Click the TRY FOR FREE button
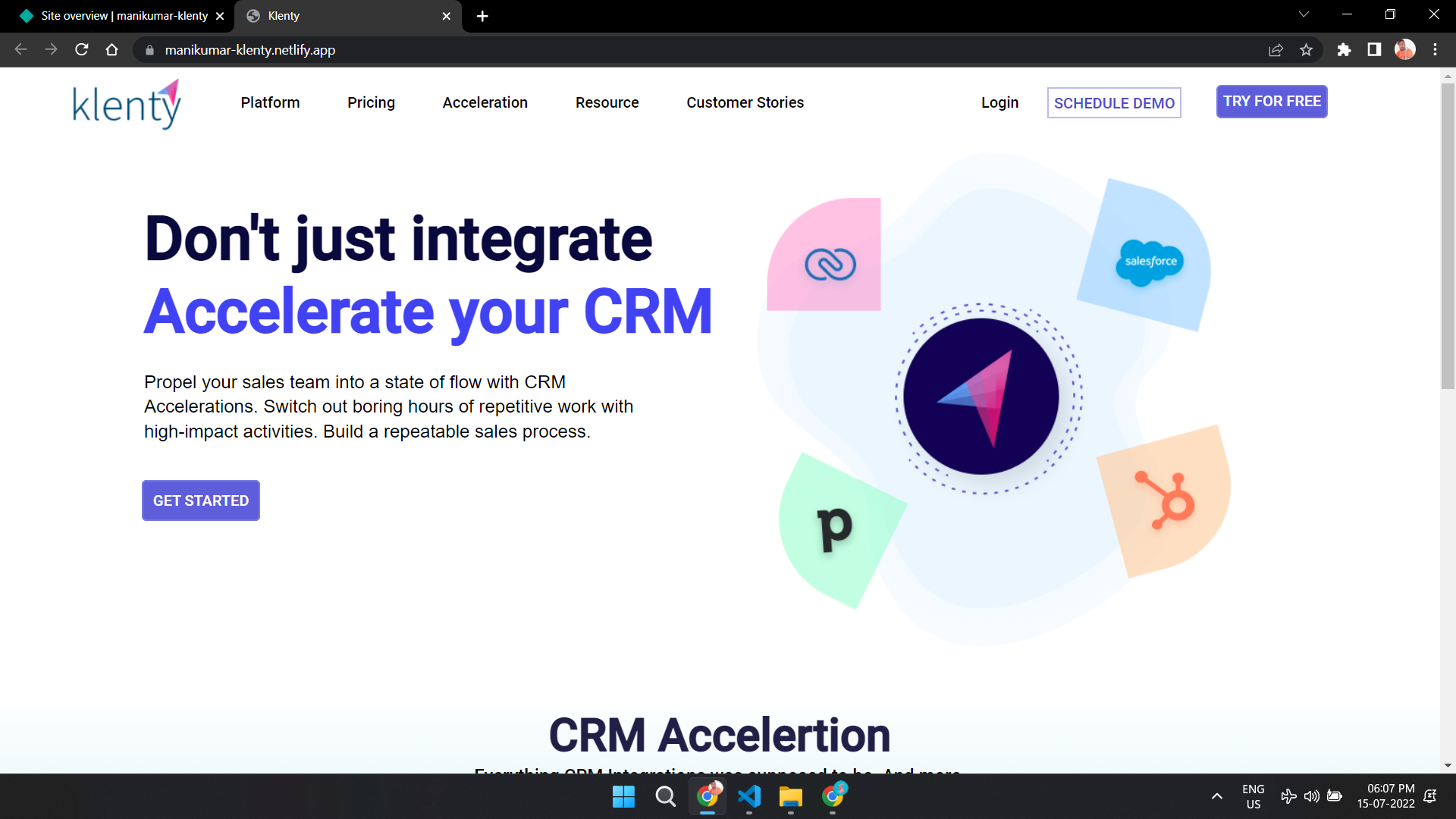The image size is (1456, 819). click(x=1272, y=102)
